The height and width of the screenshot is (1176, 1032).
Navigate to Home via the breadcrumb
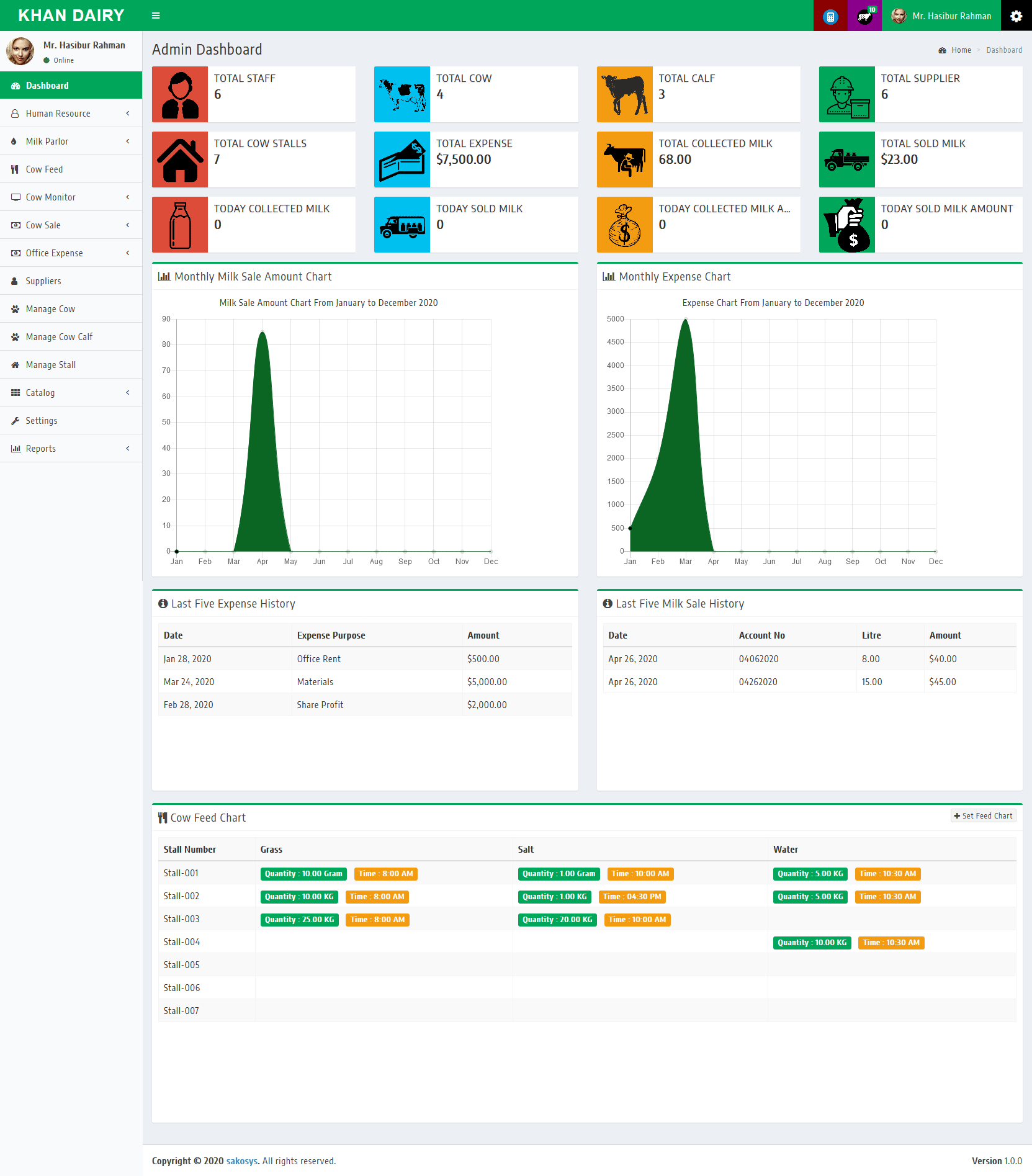click(961, 50)
